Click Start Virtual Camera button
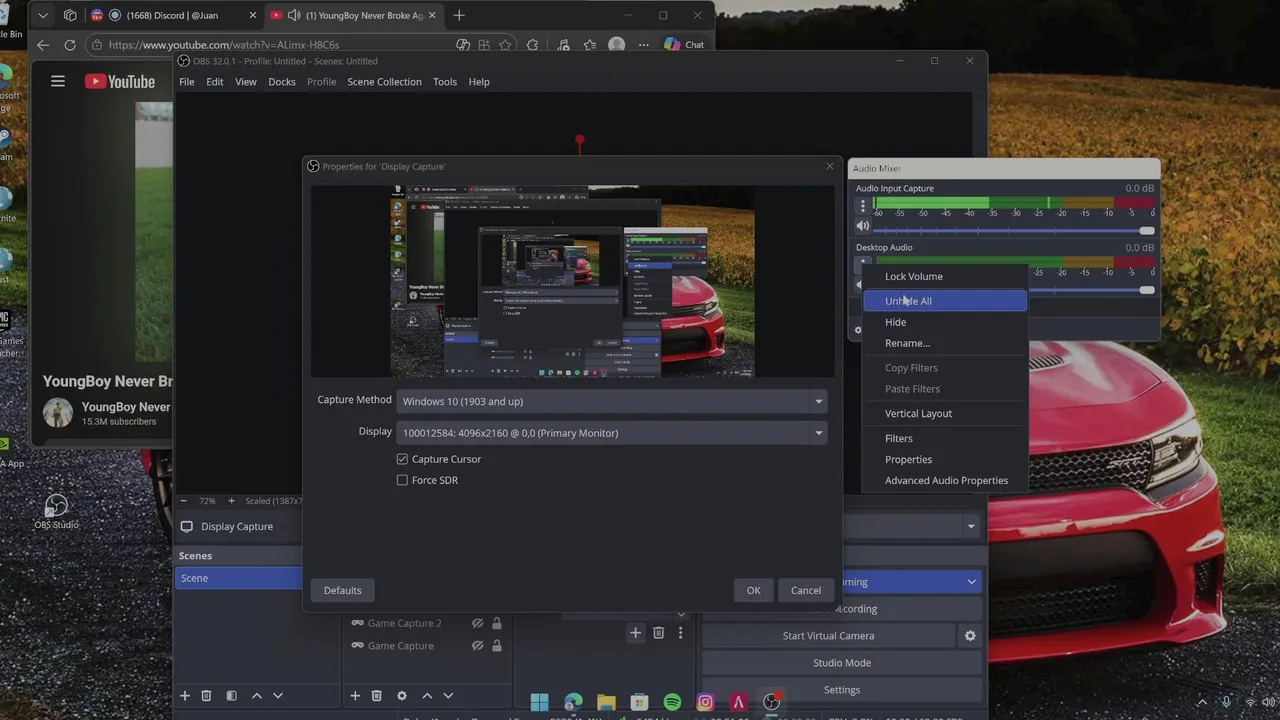Screen dimensions: 1280x720 (x=828, y=636)
